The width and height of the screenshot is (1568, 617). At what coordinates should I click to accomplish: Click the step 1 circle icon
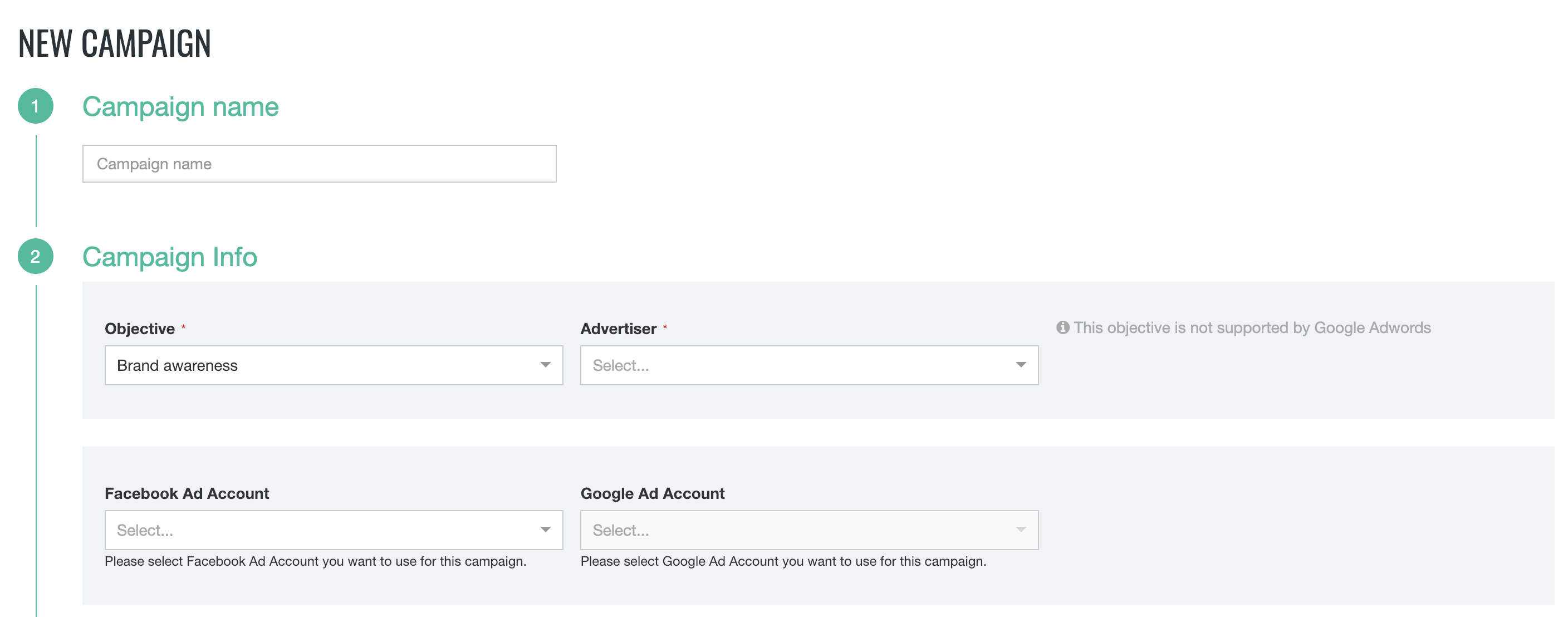click(x=35, y=106)
